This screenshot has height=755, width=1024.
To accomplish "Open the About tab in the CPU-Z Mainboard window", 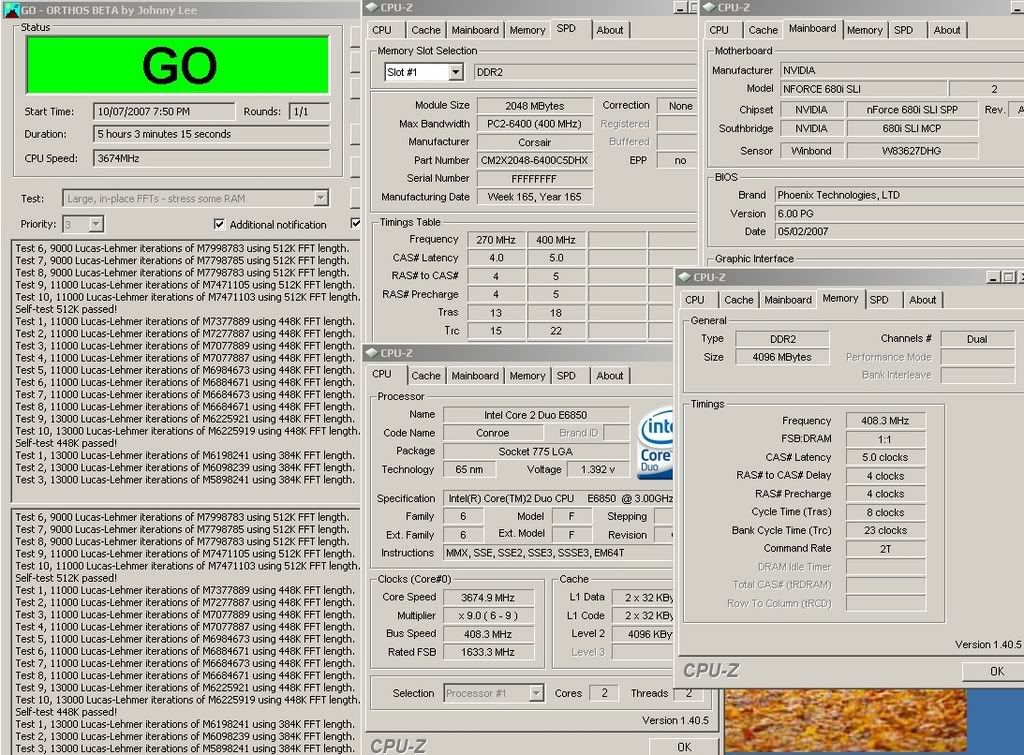I will click(x=947, y=30).
